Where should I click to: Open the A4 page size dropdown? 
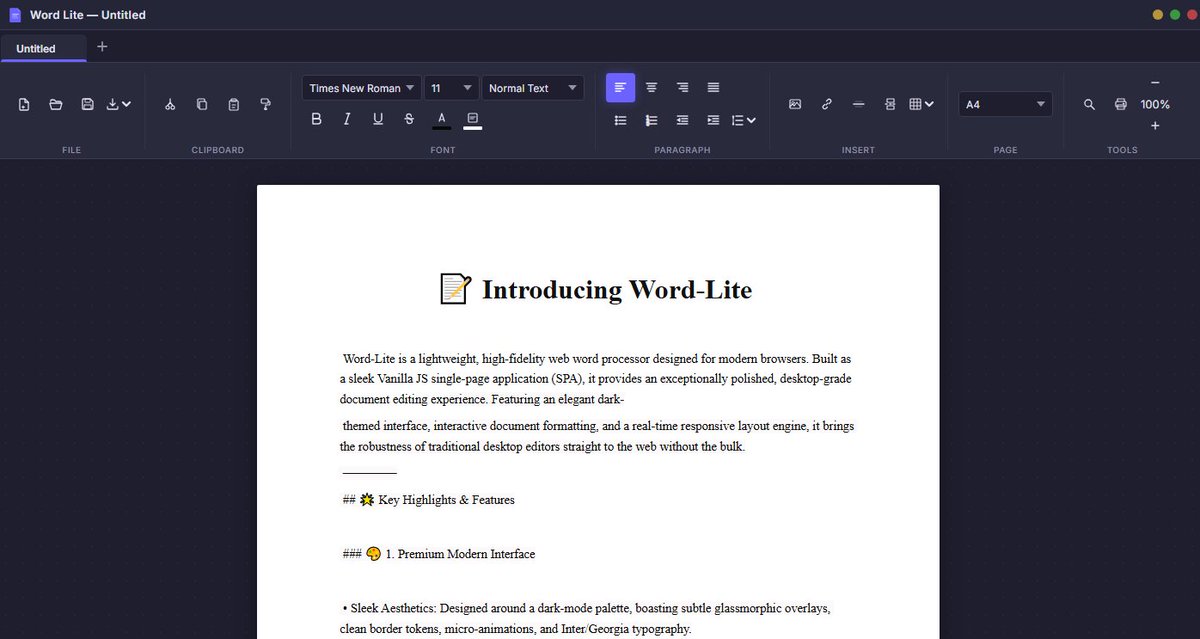(1005, 104)
